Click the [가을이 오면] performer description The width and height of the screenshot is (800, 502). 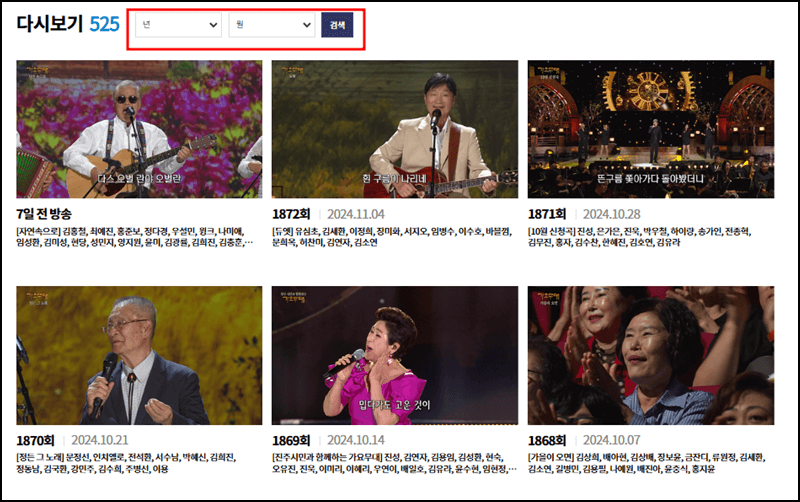click(x=646, y=463)
